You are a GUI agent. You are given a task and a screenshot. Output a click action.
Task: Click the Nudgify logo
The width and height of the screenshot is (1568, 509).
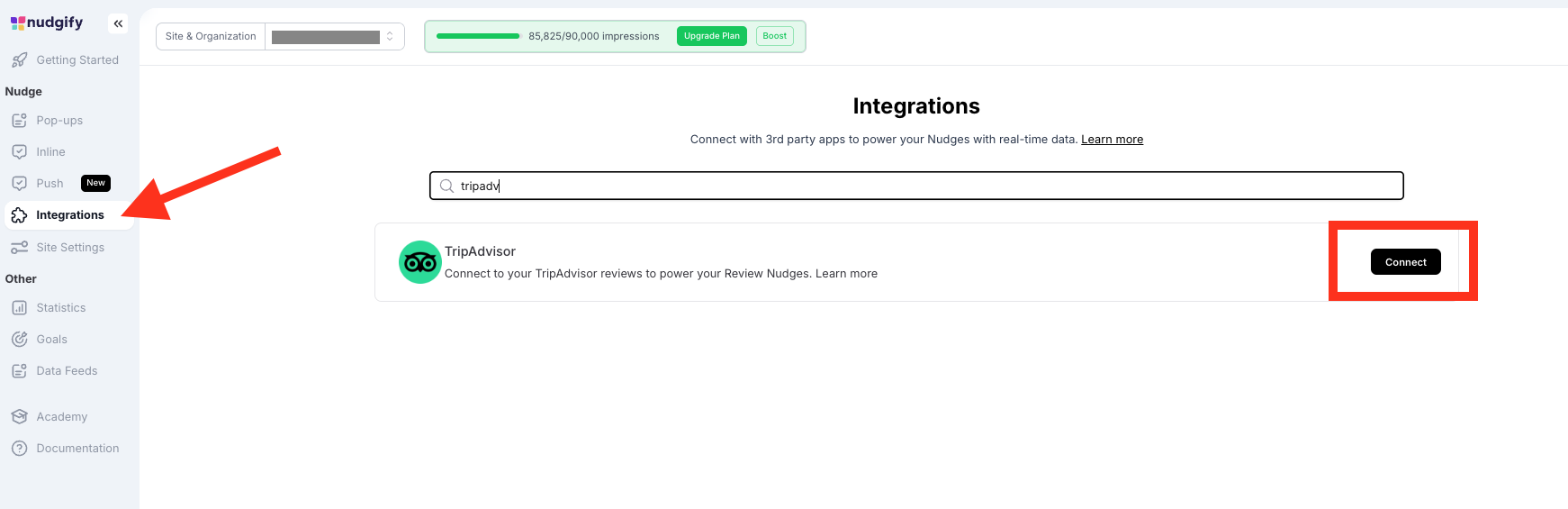pyautogui.click(x=47, y=23)
